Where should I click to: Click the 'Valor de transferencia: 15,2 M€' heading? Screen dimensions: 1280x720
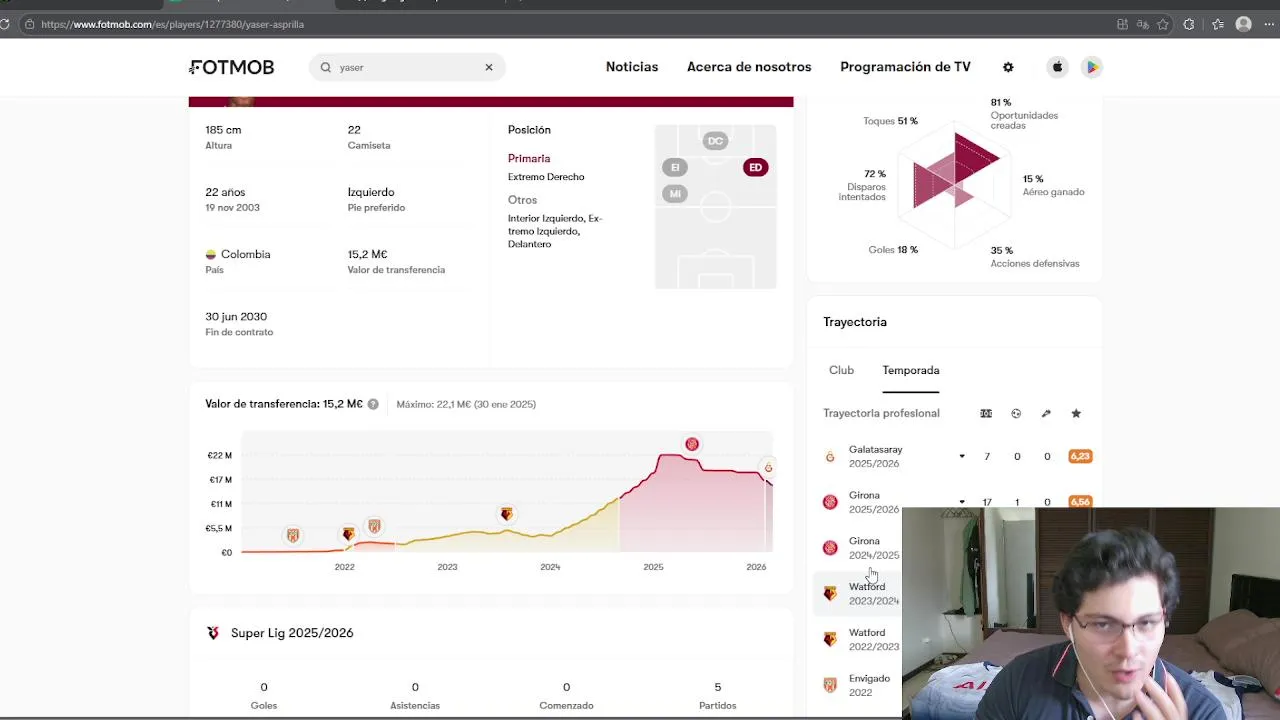point(284,404)
